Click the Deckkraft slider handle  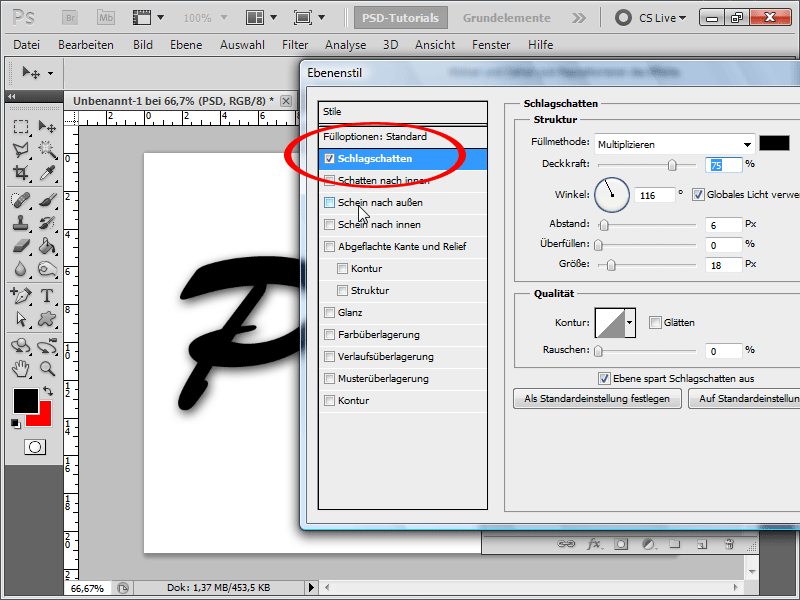tap(672, 164)
